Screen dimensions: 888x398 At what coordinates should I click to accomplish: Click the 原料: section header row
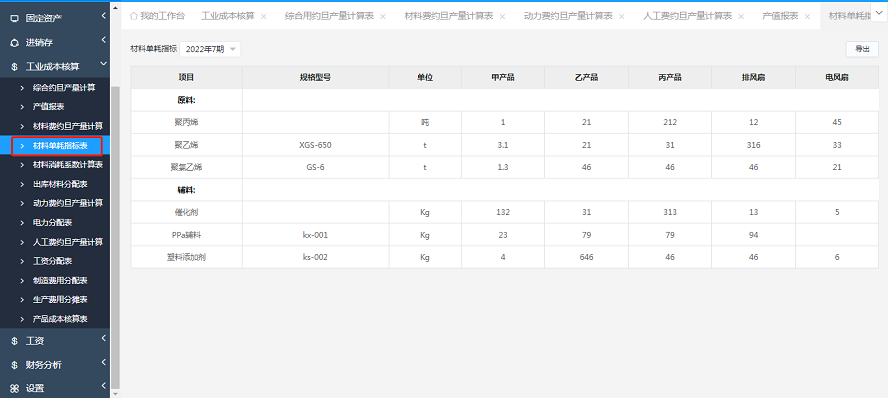(505, 100)
